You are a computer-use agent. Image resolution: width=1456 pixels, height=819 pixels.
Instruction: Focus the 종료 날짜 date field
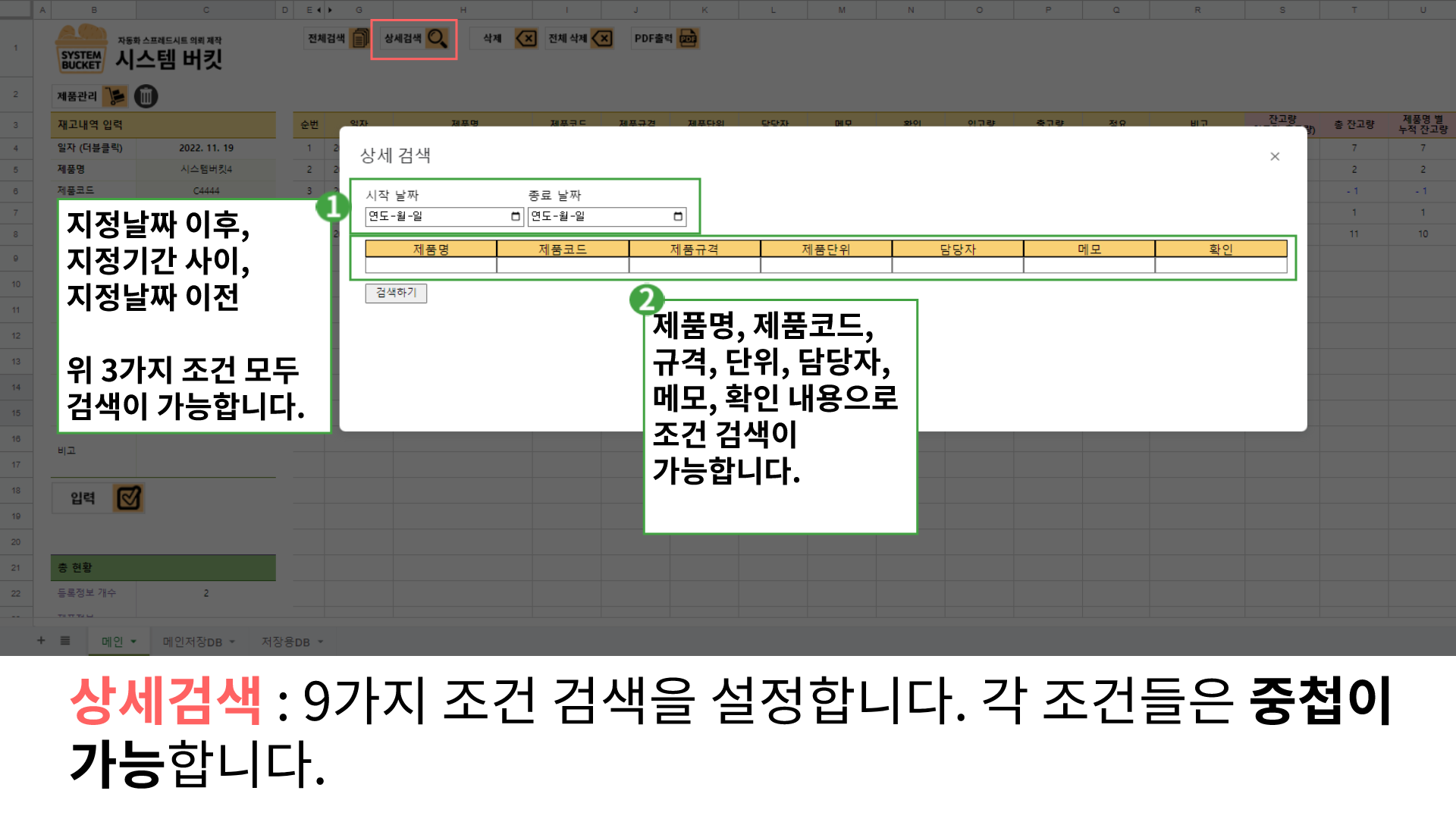pyautogui.click(x=607, y=217)
